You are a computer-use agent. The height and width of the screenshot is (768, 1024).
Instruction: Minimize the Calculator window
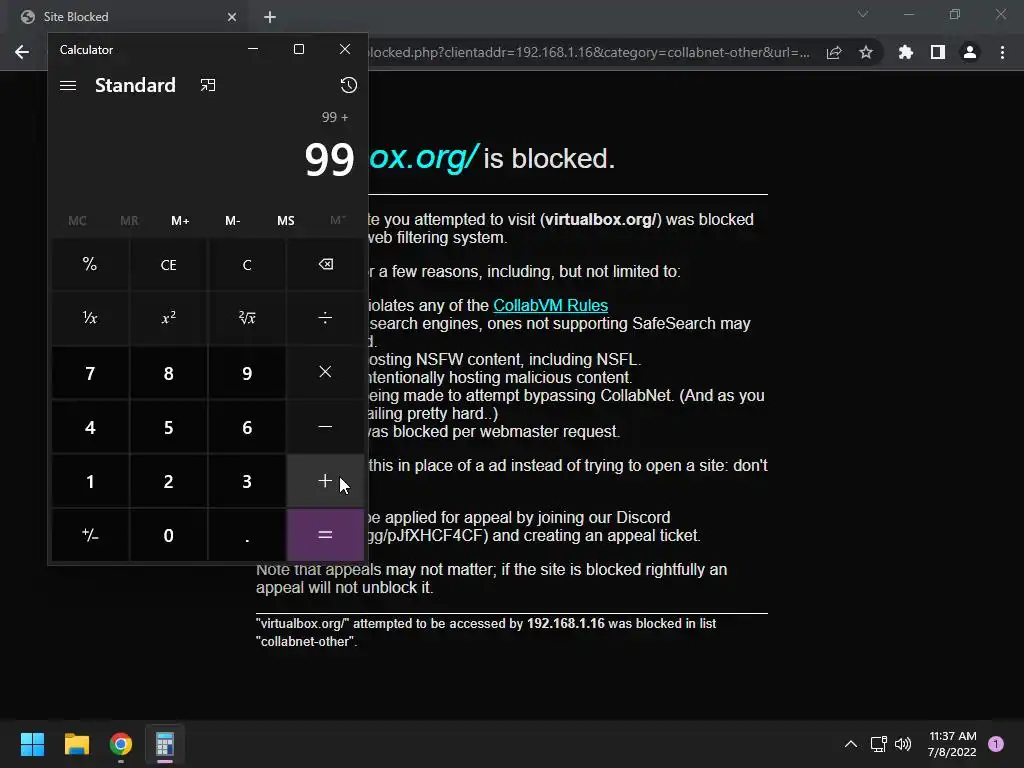(253, 49)
